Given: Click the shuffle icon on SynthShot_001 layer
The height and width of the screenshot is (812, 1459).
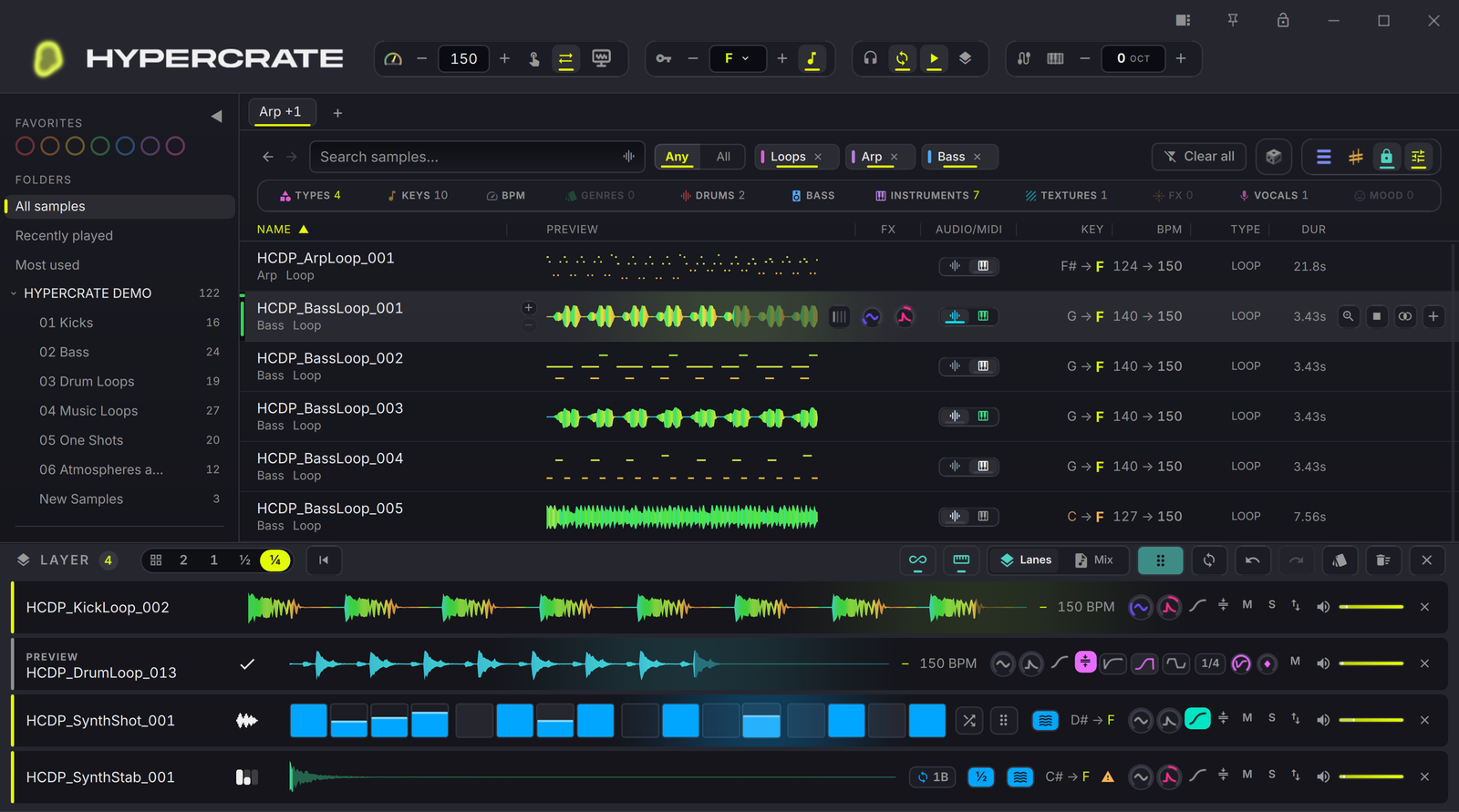Looking at the screenshot, I should (969, 721).
